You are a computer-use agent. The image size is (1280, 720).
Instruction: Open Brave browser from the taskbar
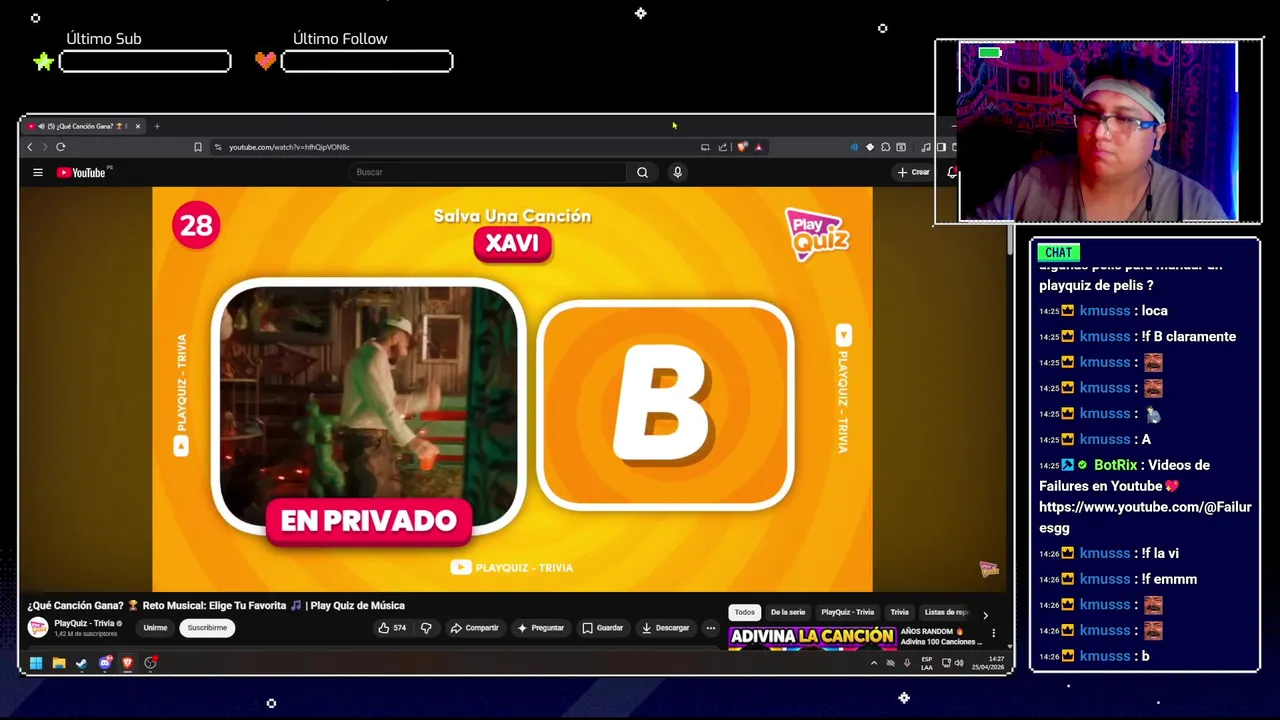[128, 663]
